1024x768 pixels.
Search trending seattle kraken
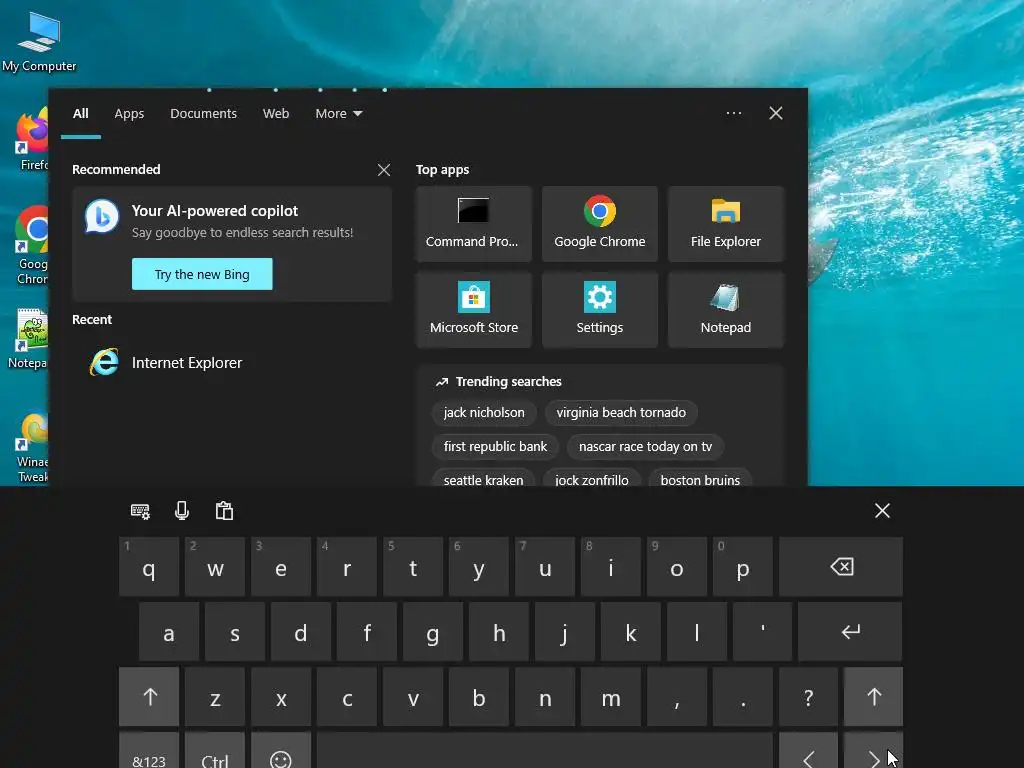click(x=483, y=479)
